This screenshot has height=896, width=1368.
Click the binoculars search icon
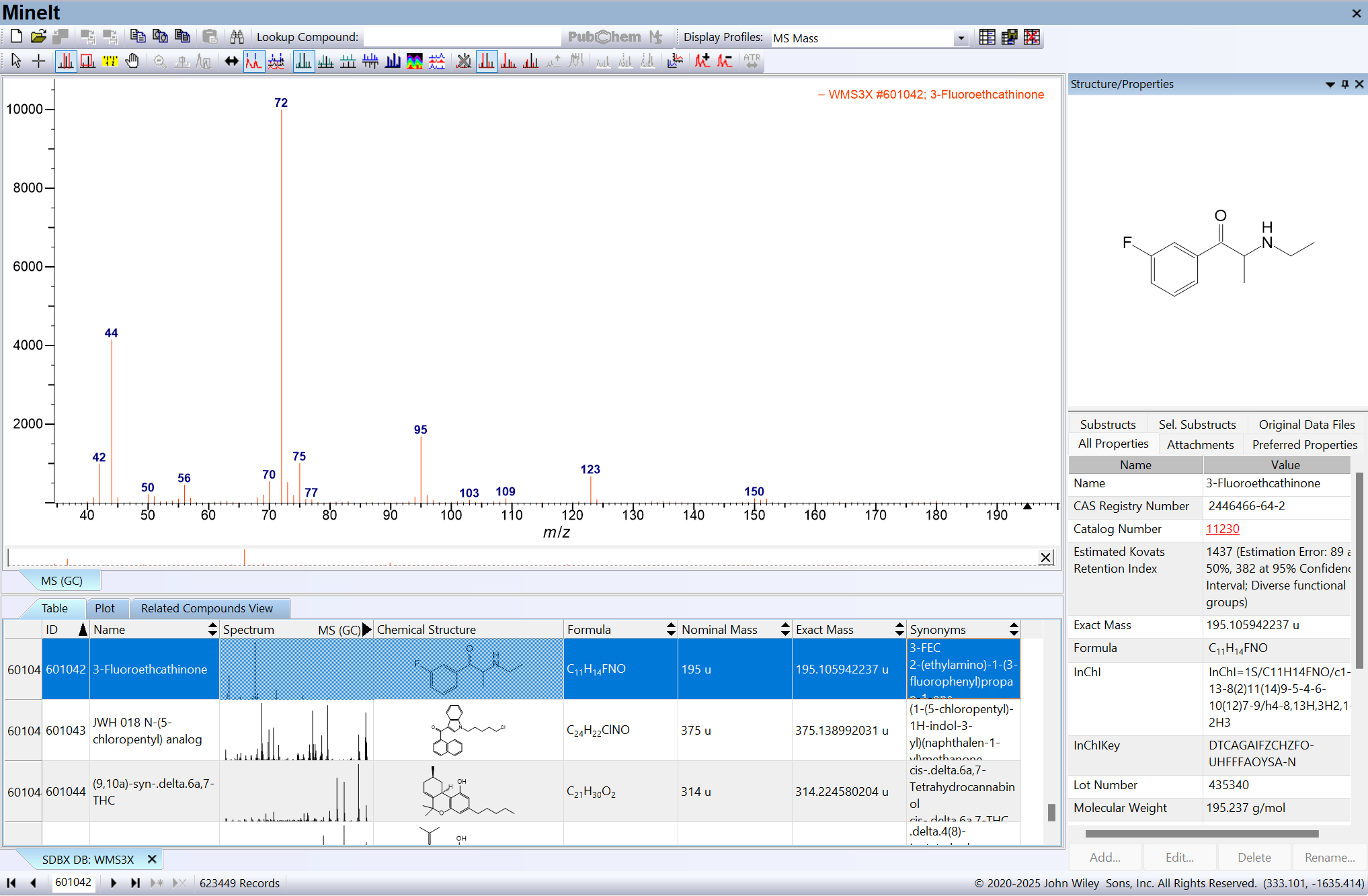(x=237, y=37)
